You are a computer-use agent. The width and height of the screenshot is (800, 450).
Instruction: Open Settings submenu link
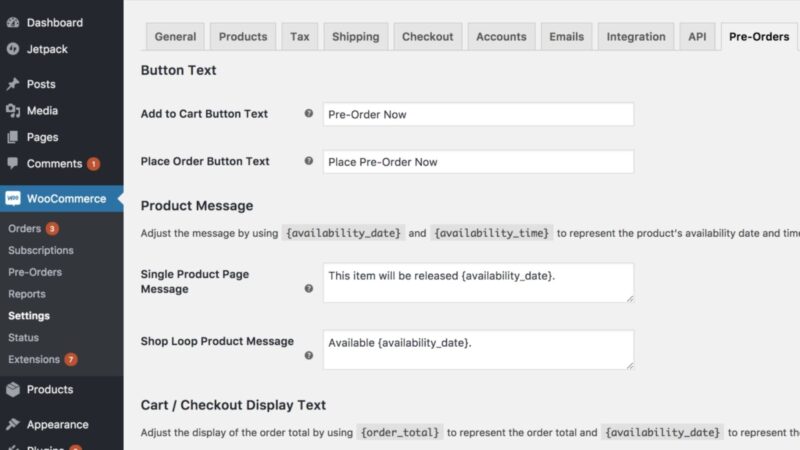click(x=29, y=316)
